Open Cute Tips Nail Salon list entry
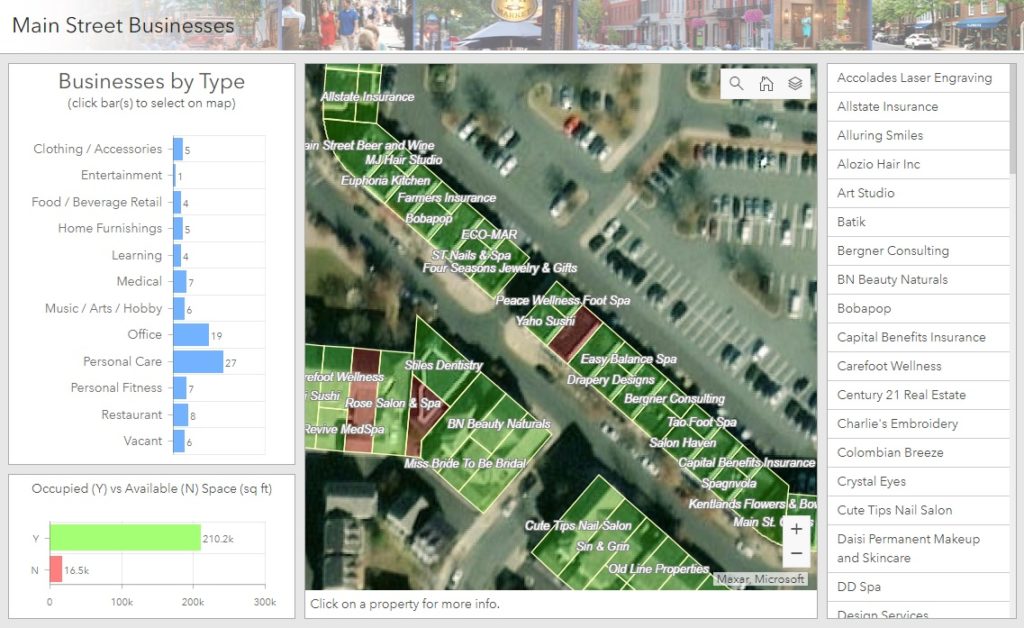Viewport: 1024px width, 628px height. (918, 510)
